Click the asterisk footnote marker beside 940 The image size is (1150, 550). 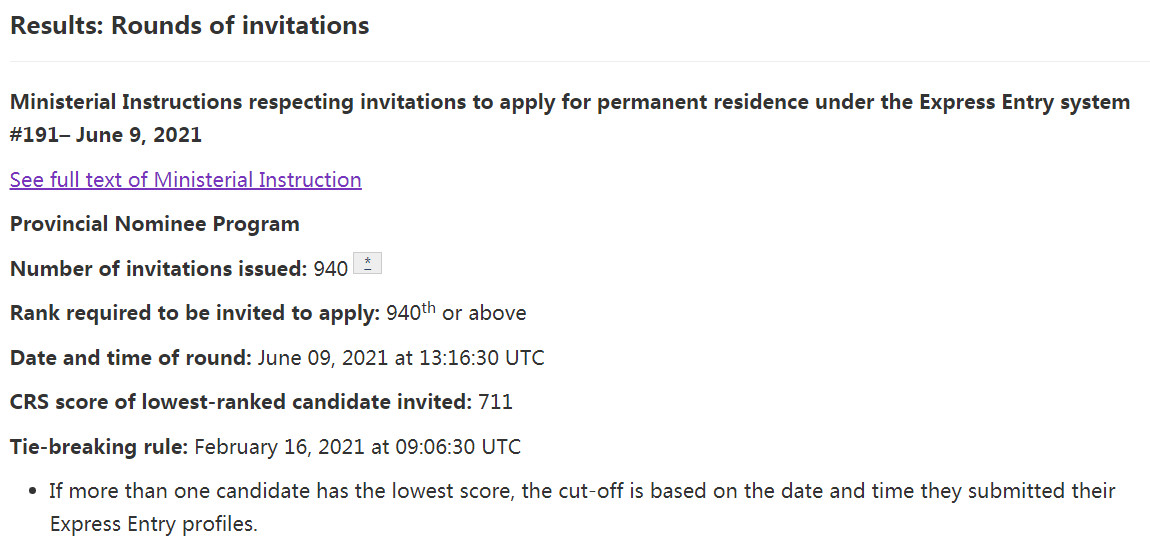(x=368, y=264)
